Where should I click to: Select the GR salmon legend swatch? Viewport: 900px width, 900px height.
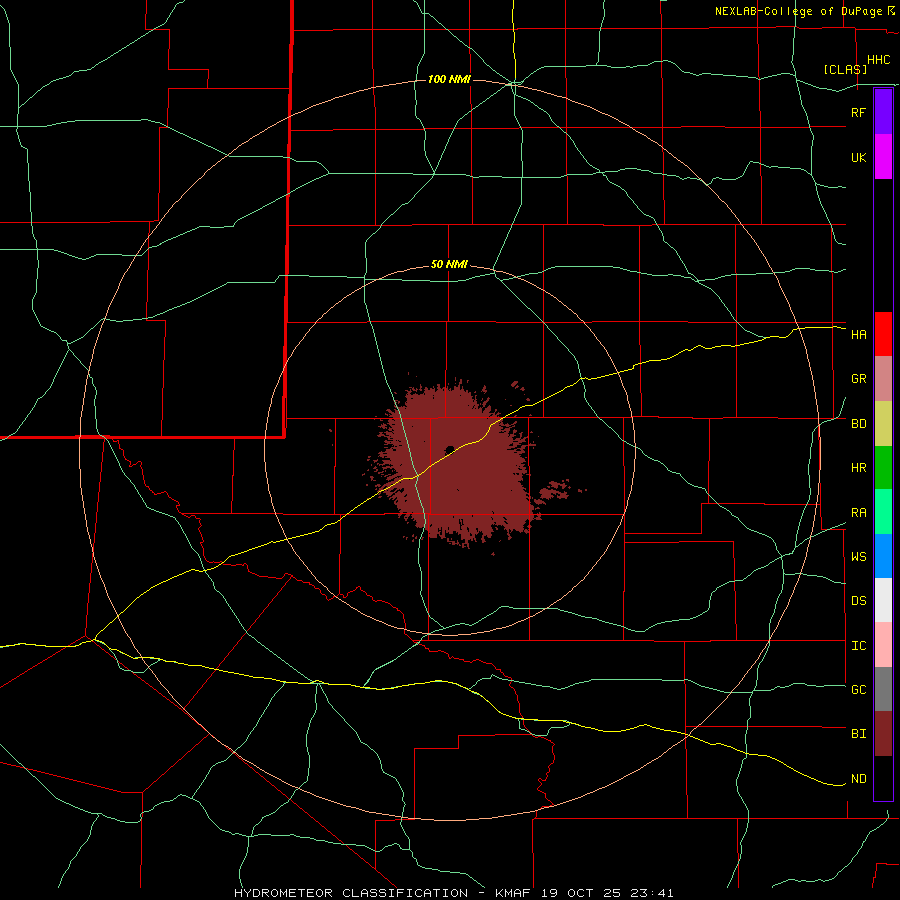pos(883,379)
